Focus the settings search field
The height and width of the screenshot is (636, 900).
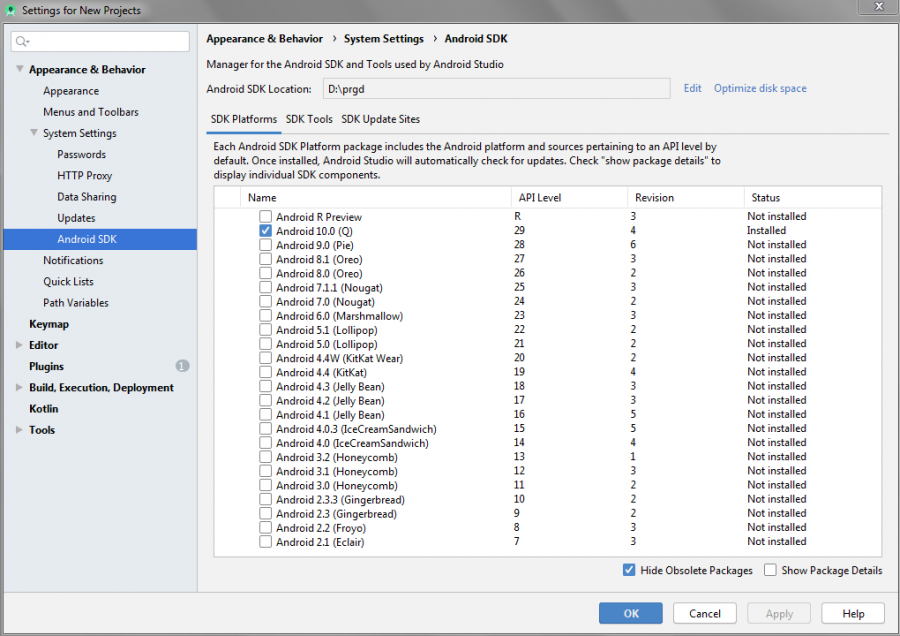point(100,41)
